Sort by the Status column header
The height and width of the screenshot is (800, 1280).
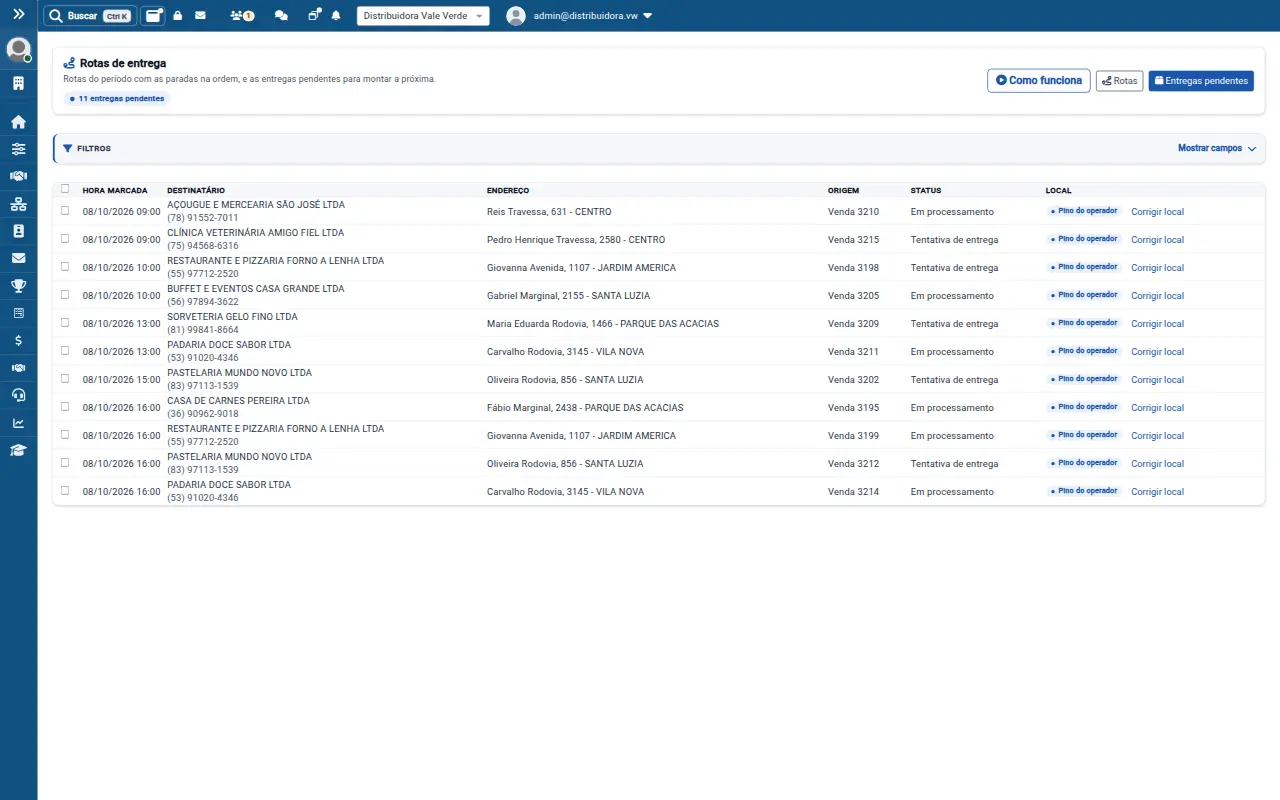[x=925, y=190]
